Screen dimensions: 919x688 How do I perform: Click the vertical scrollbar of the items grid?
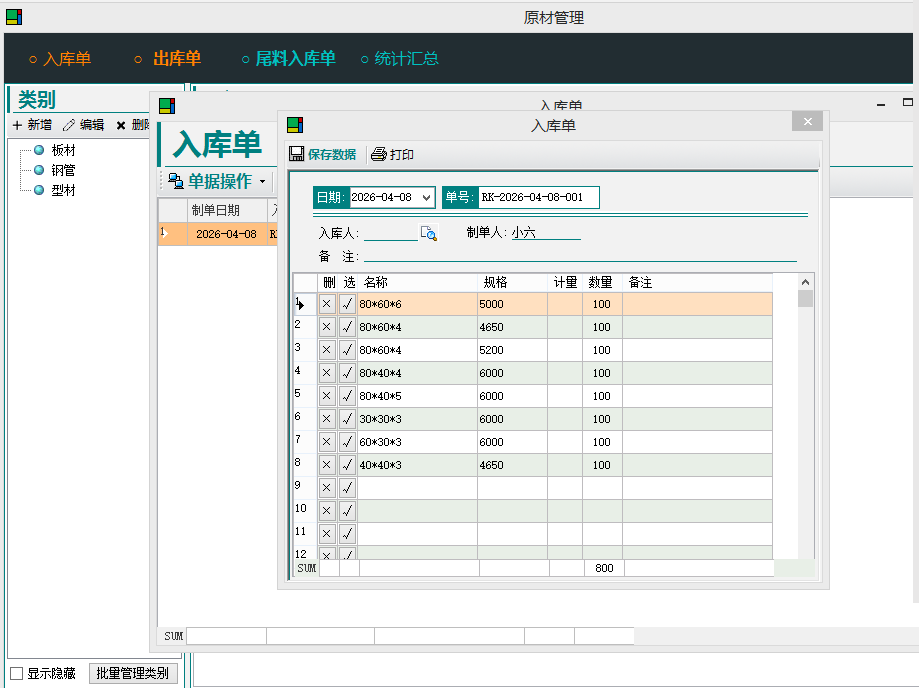805,420
